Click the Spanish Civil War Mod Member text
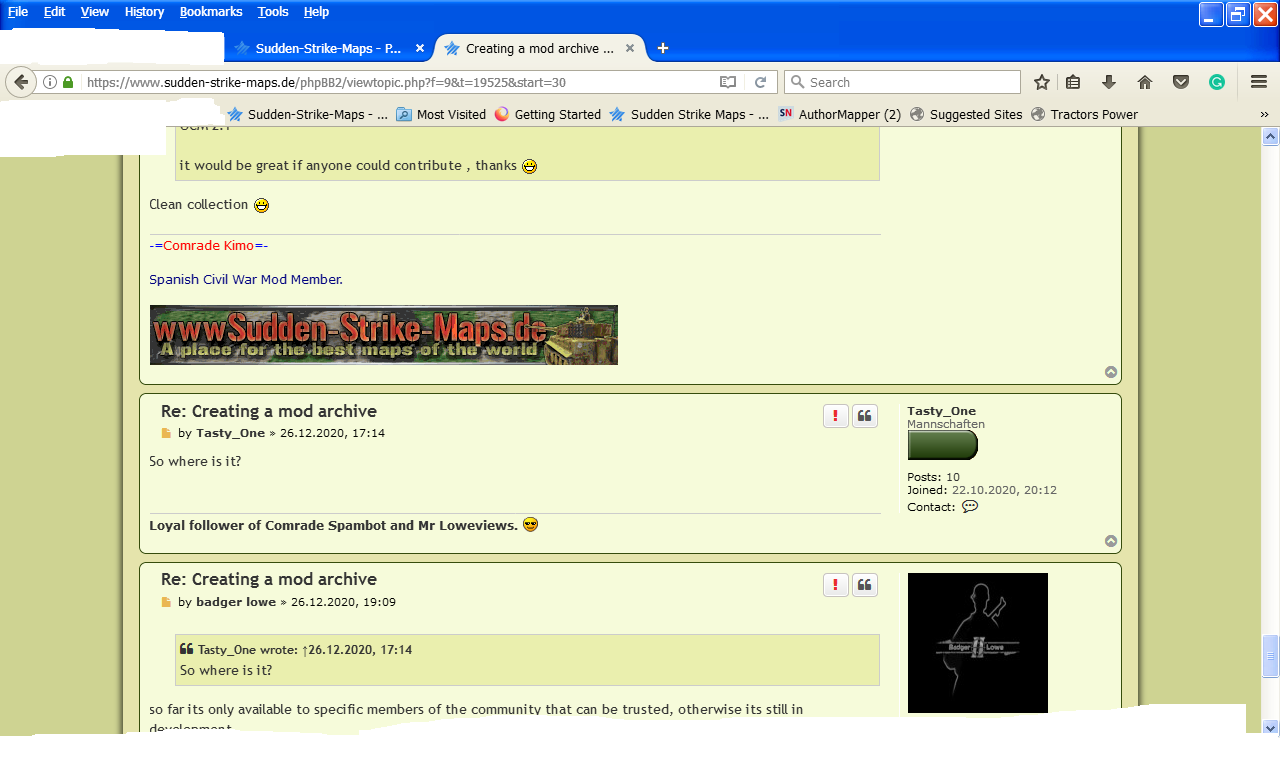The height and width of the screenshot is (768, 1280). 246,280
